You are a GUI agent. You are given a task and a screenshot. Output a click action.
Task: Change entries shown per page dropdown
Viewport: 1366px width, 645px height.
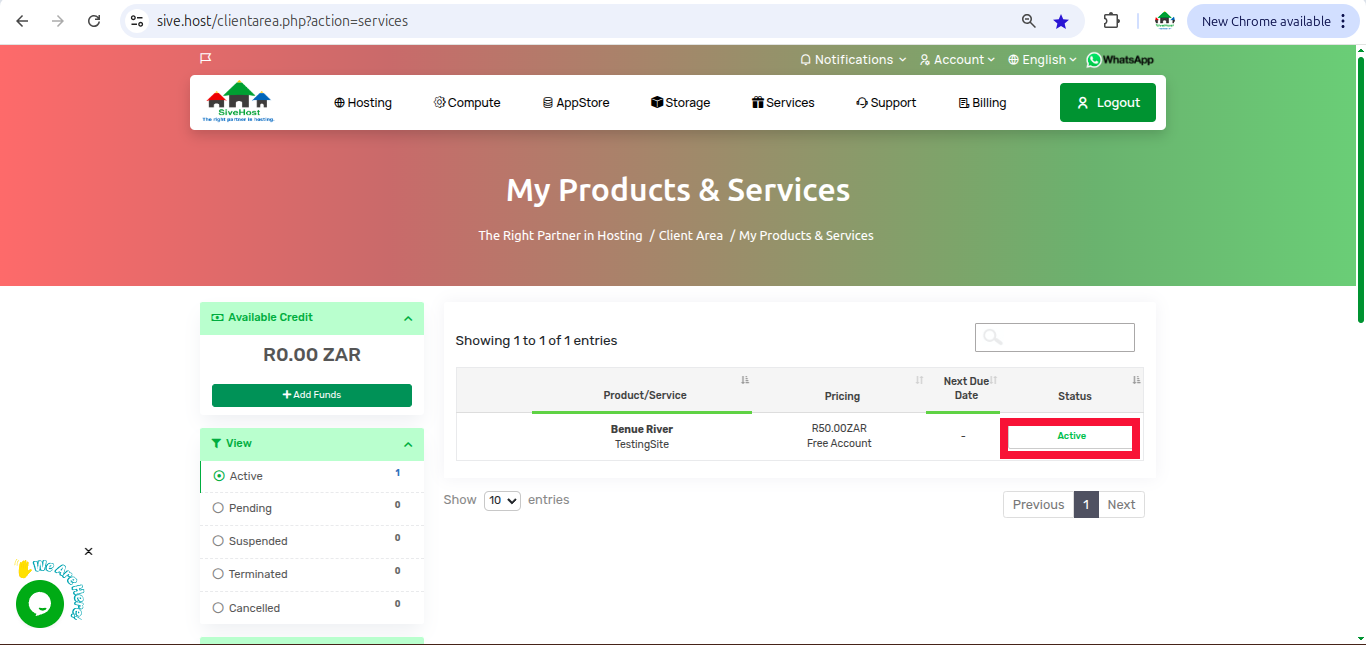[502, 500]
